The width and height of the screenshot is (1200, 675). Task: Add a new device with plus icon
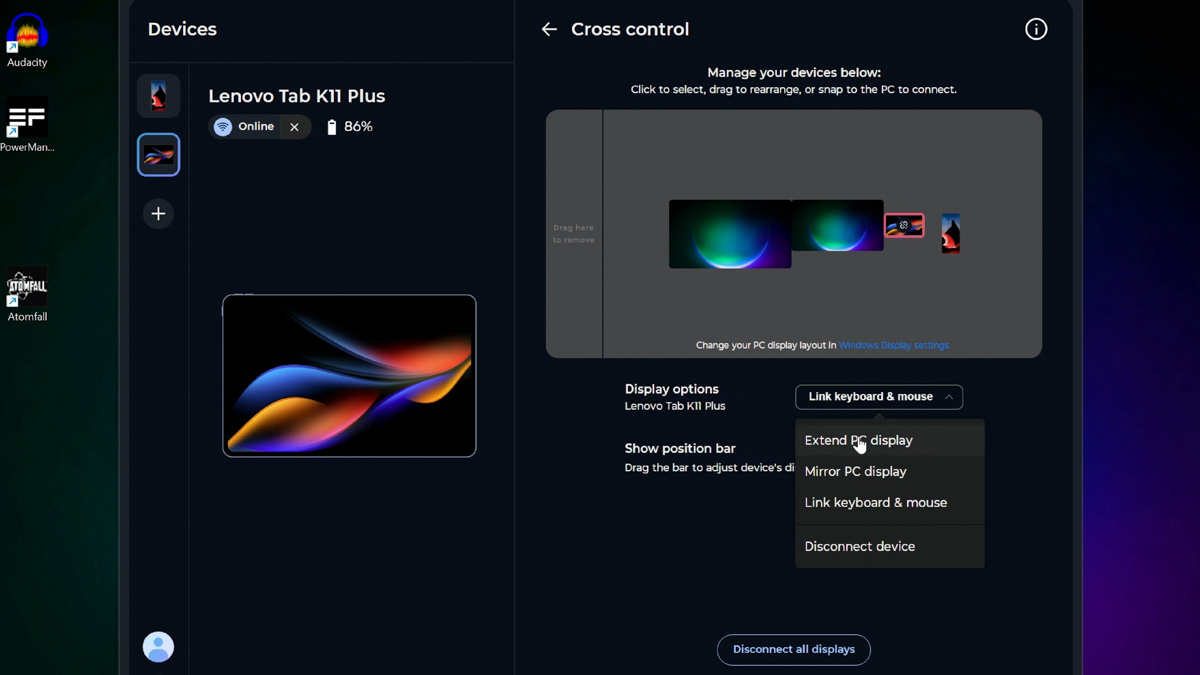[x=158, y=214]
